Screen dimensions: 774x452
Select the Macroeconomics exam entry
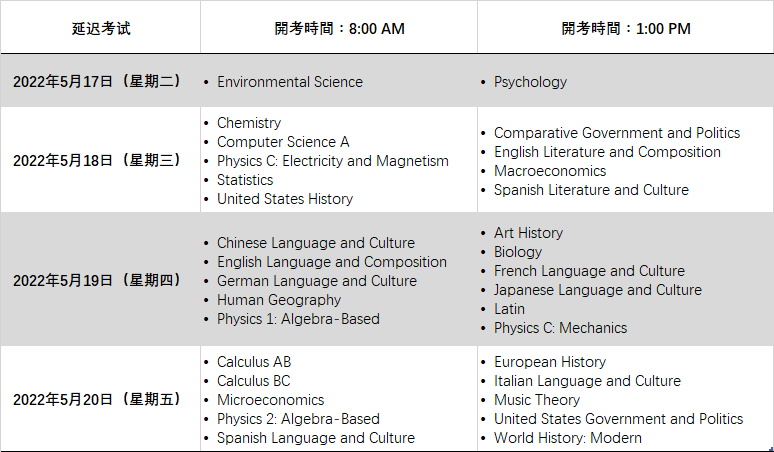point(550,171)
